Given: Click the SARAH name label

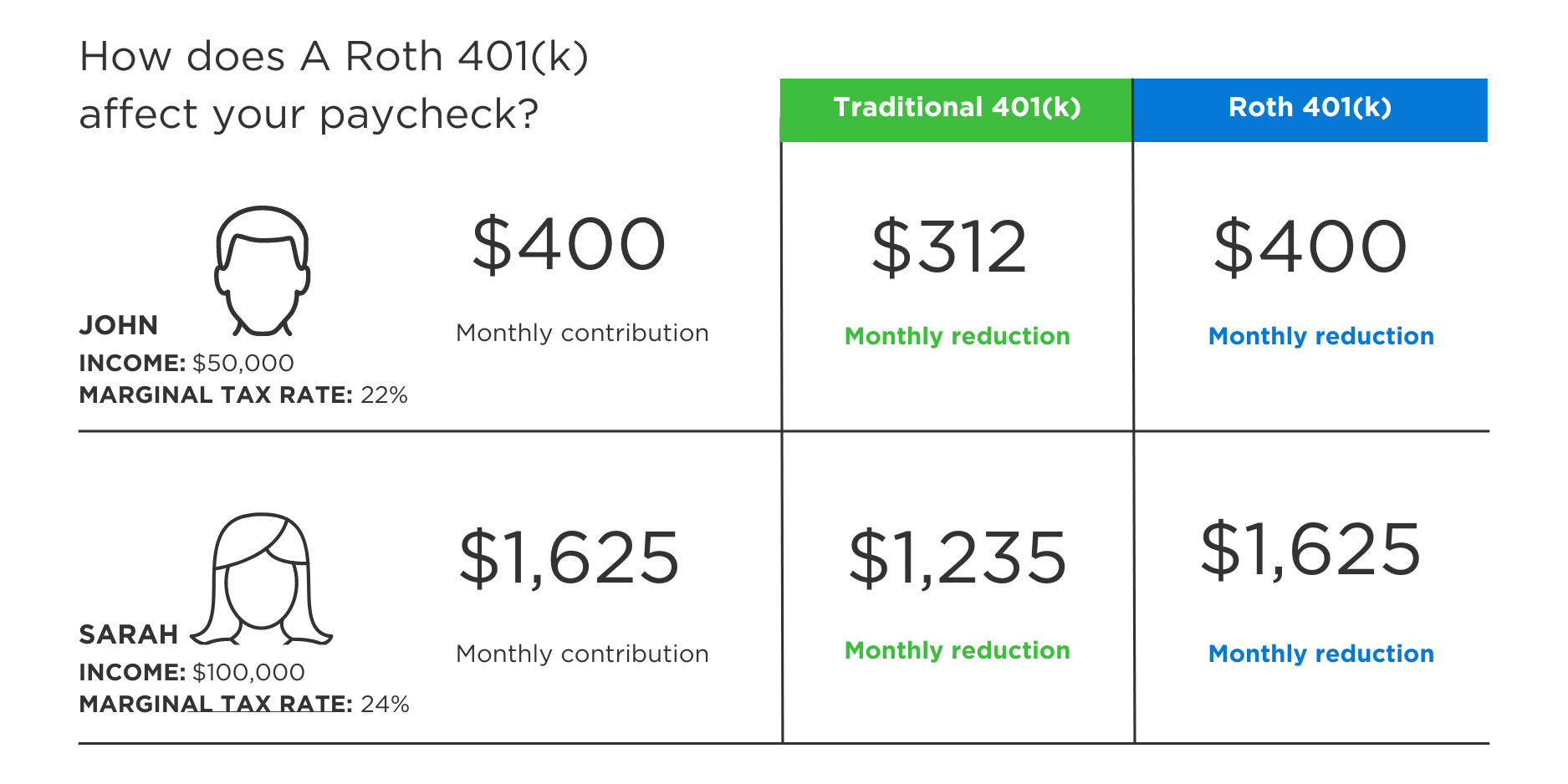Looking at the screenshot, I should click(x=129, y=634).
